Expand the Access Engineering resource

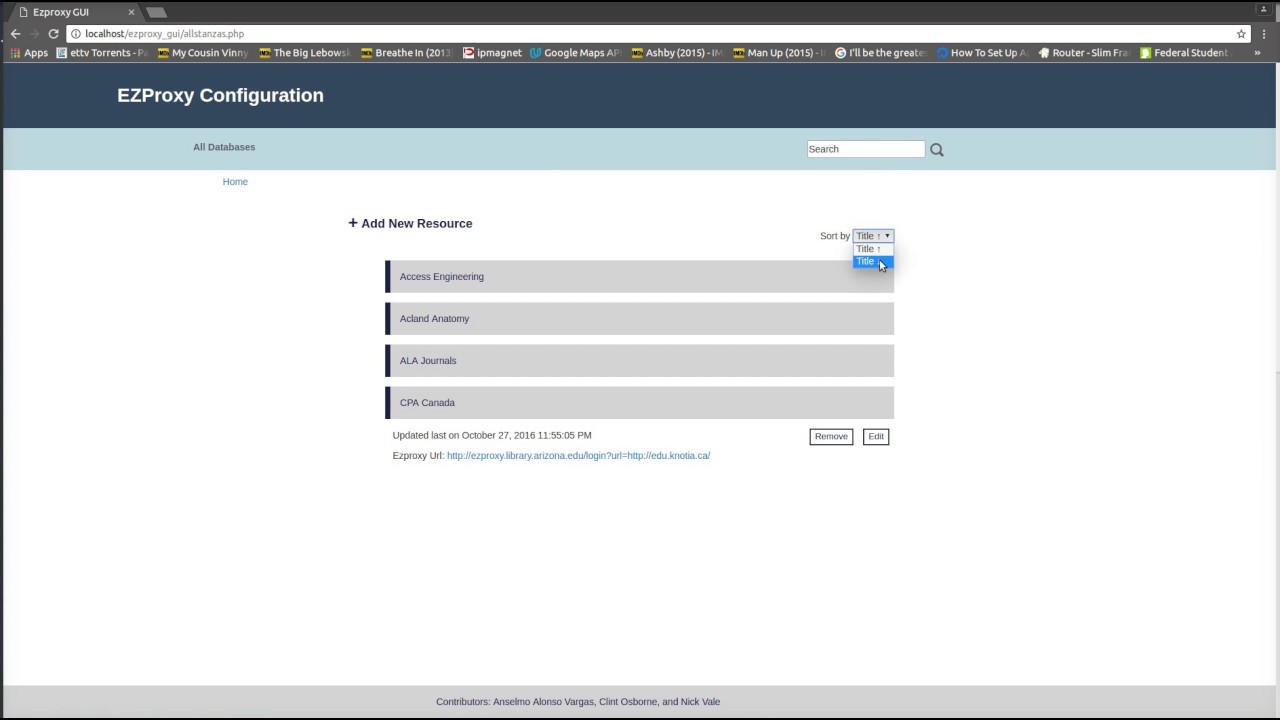[x=639, y=277]
